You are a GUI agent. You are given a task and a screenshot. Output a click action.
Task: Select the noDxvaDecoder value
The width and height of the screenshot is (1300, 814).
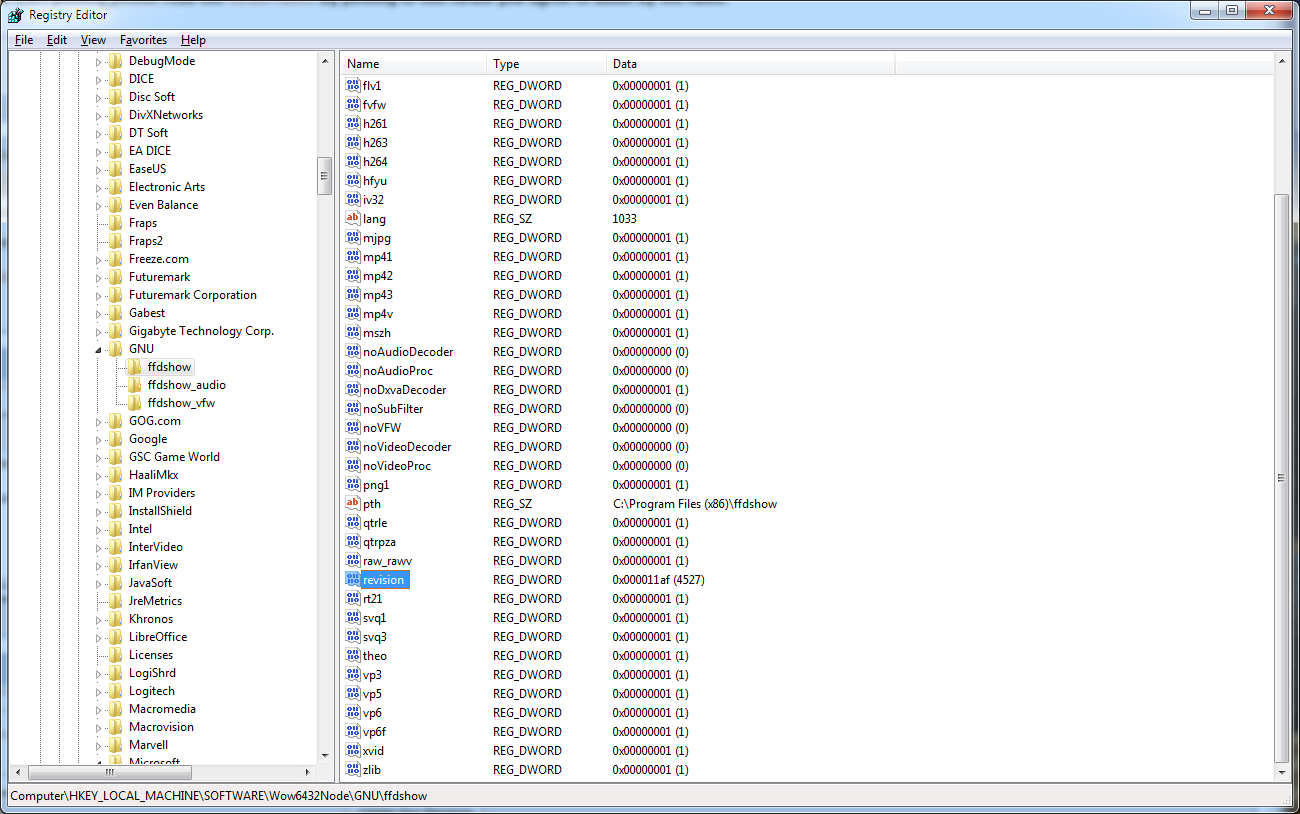point(405,390)
